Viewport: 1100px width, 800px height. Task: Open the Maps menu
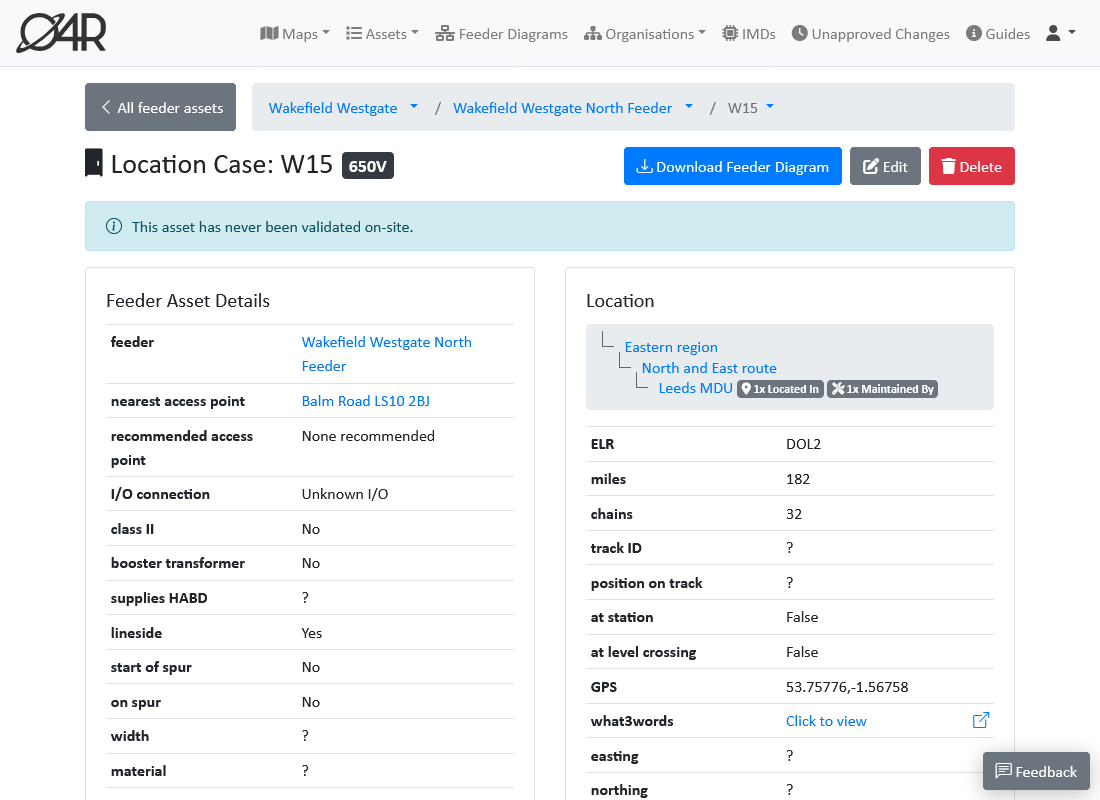click(x=294, y=34)
